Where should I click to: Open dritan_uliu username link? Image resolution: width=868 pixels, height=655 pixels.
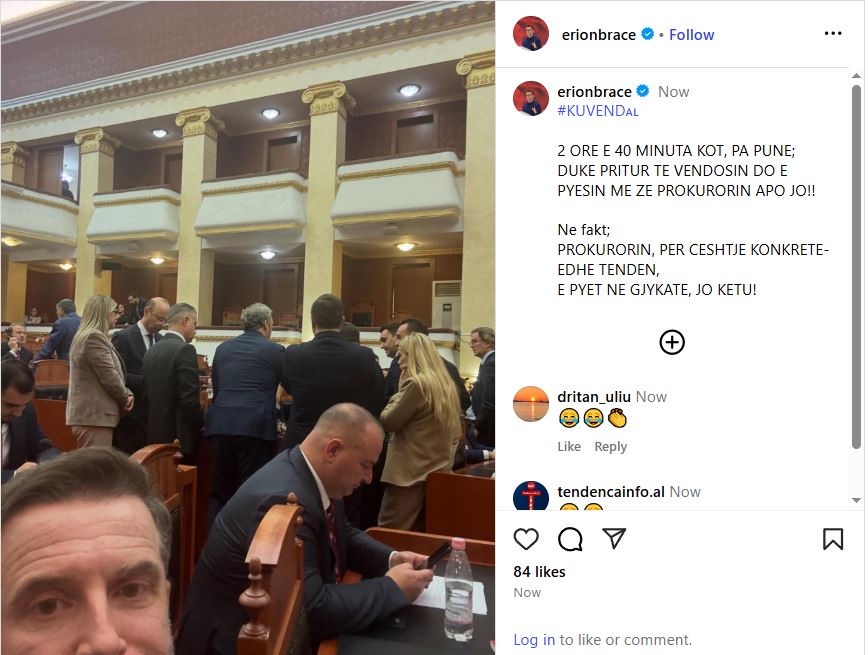coord(593,397)
